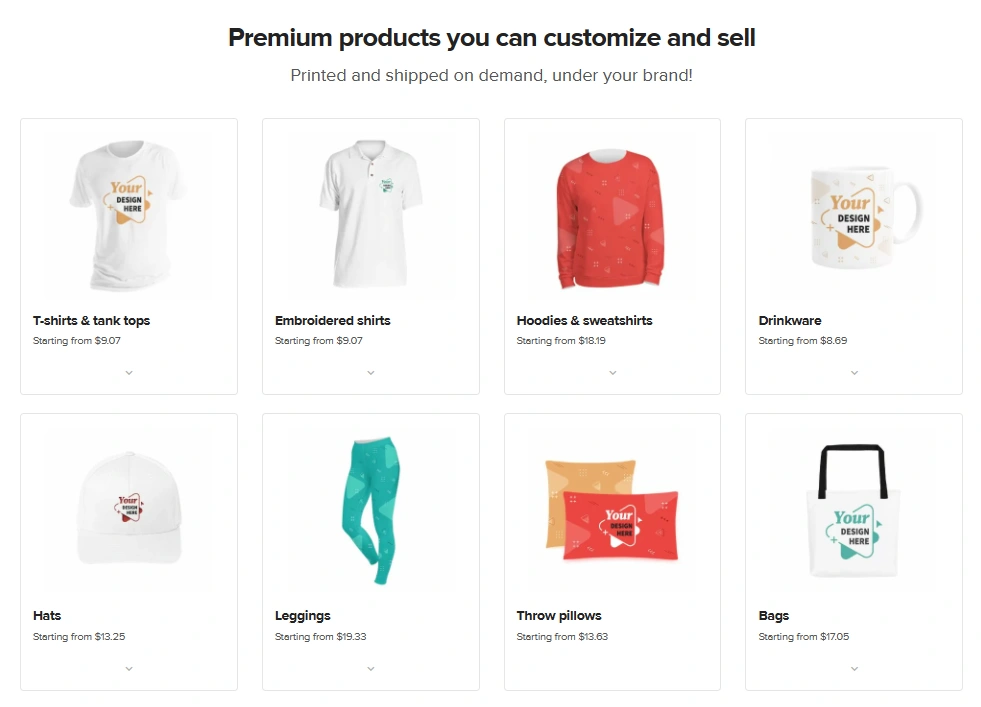Open the Drinkware category title
The image size is (981, 707).
(790, 321)
